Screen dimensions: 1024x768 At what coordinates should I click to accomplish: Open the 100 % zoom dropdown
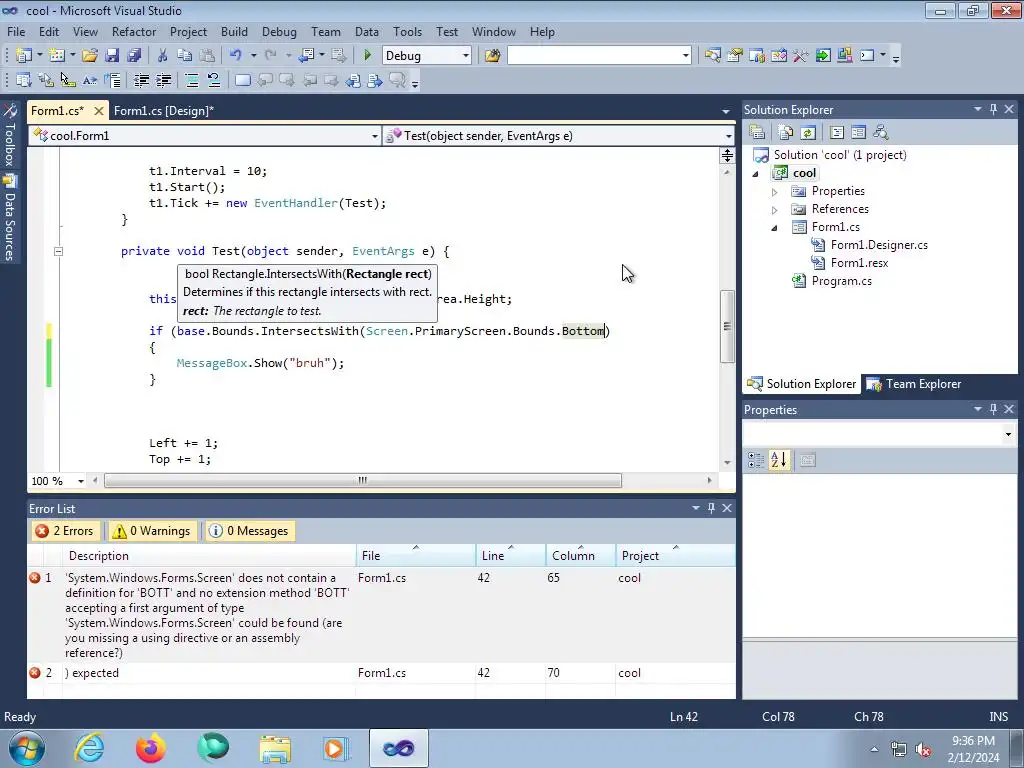coord(80,481)
